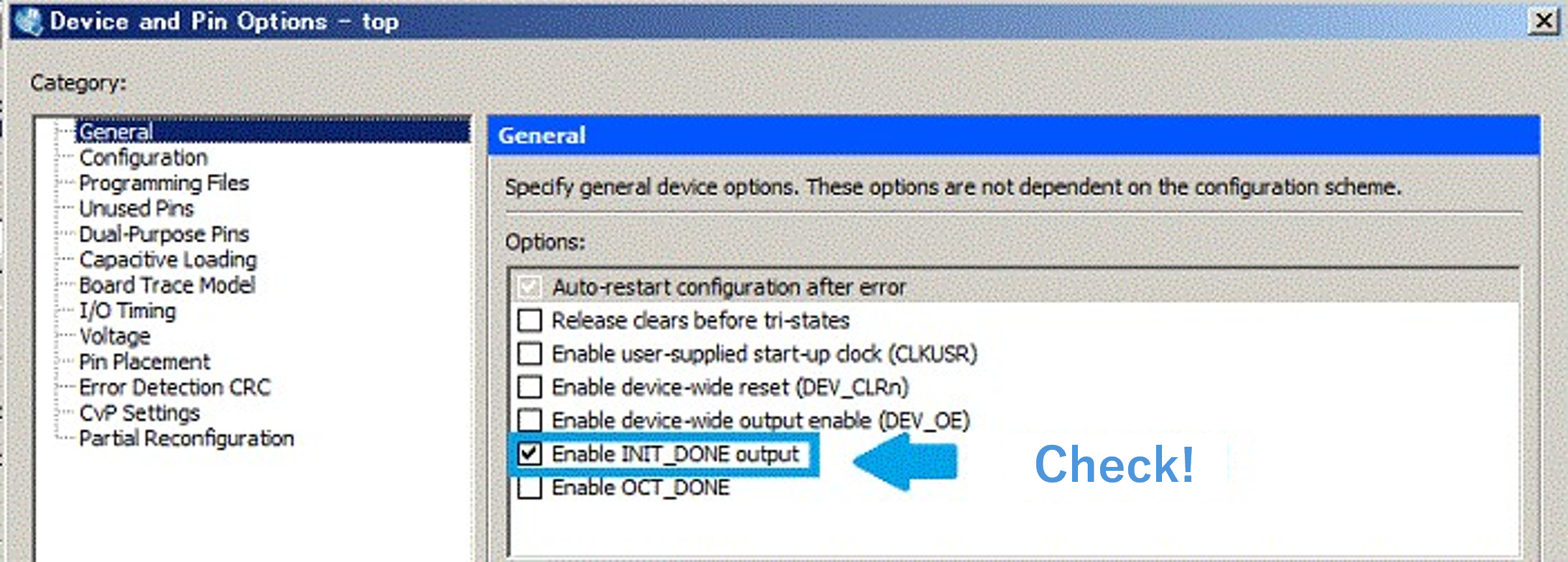Viewport: 1568px width, 562px height.
Task: Open the Unused Pins category
Action: tap(136, 208)
